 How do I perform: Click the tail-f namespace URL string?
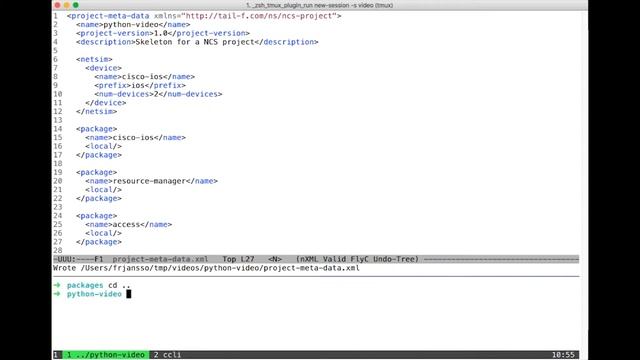(x=259, y=16)
